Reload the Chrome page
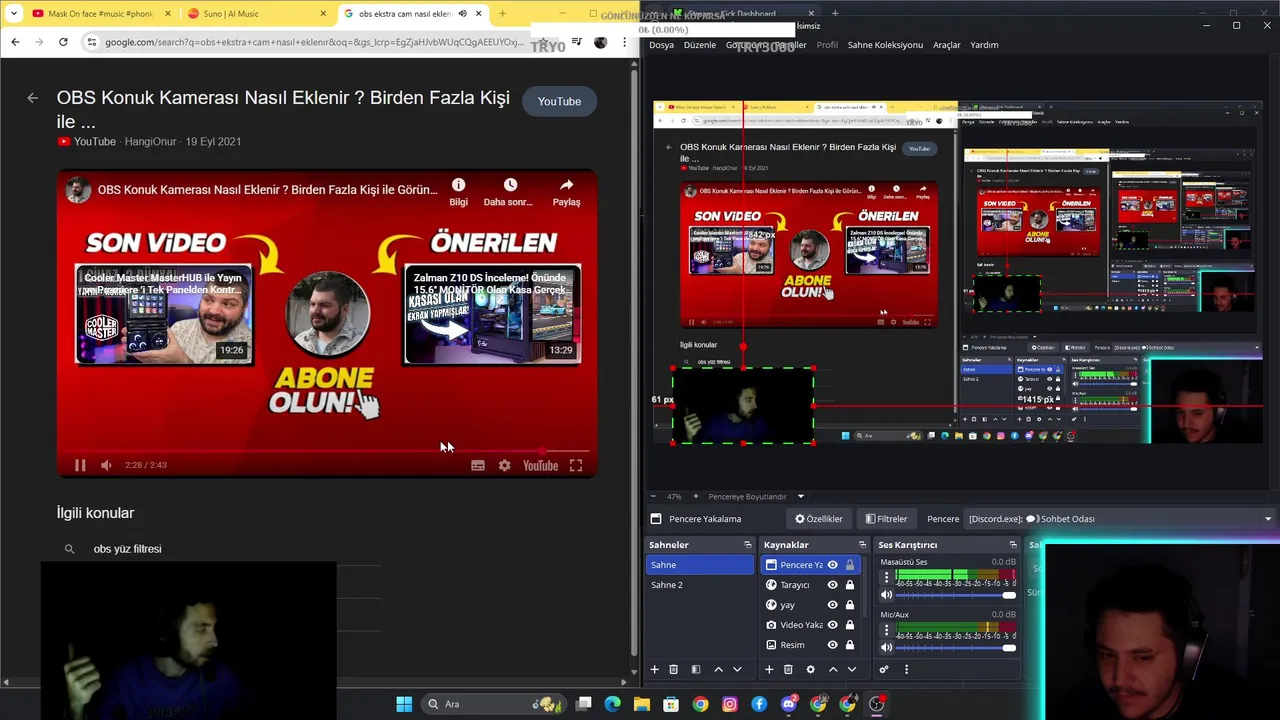 [x=63, y=42]
